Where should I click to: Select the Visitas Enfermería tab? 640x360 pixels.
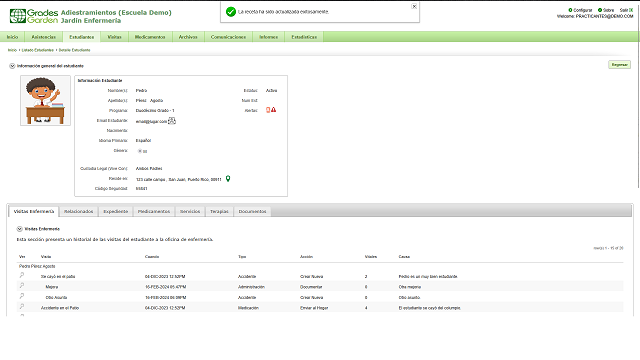point(34,211)
